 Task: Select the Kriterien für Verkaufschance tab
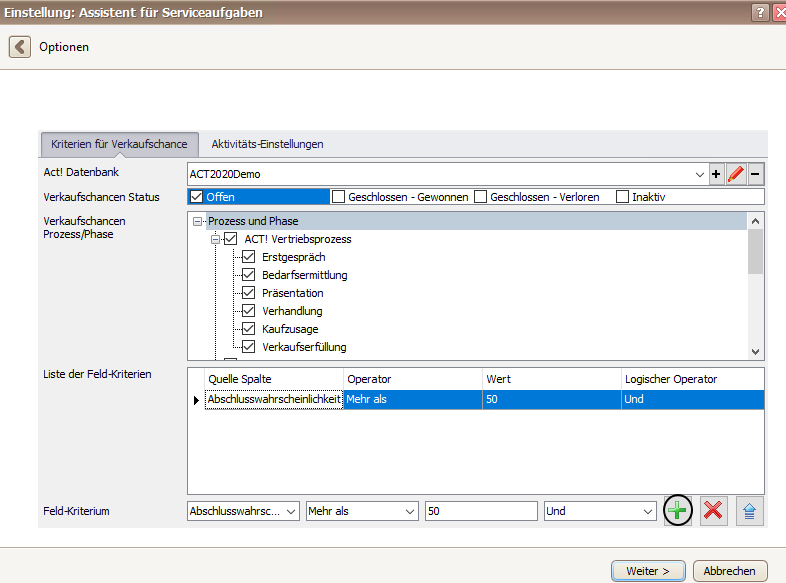pos(119,144)
